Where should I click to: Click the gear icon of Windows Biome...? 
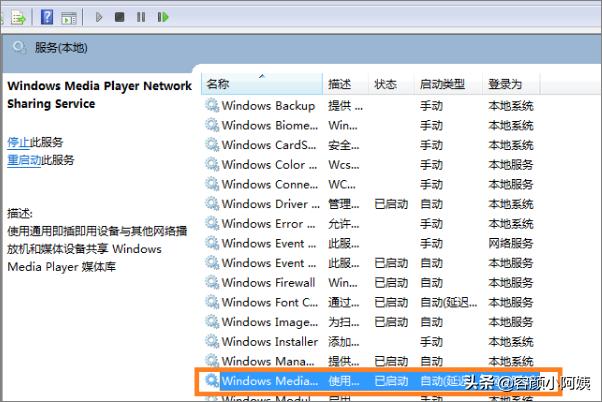pos(212,125)
